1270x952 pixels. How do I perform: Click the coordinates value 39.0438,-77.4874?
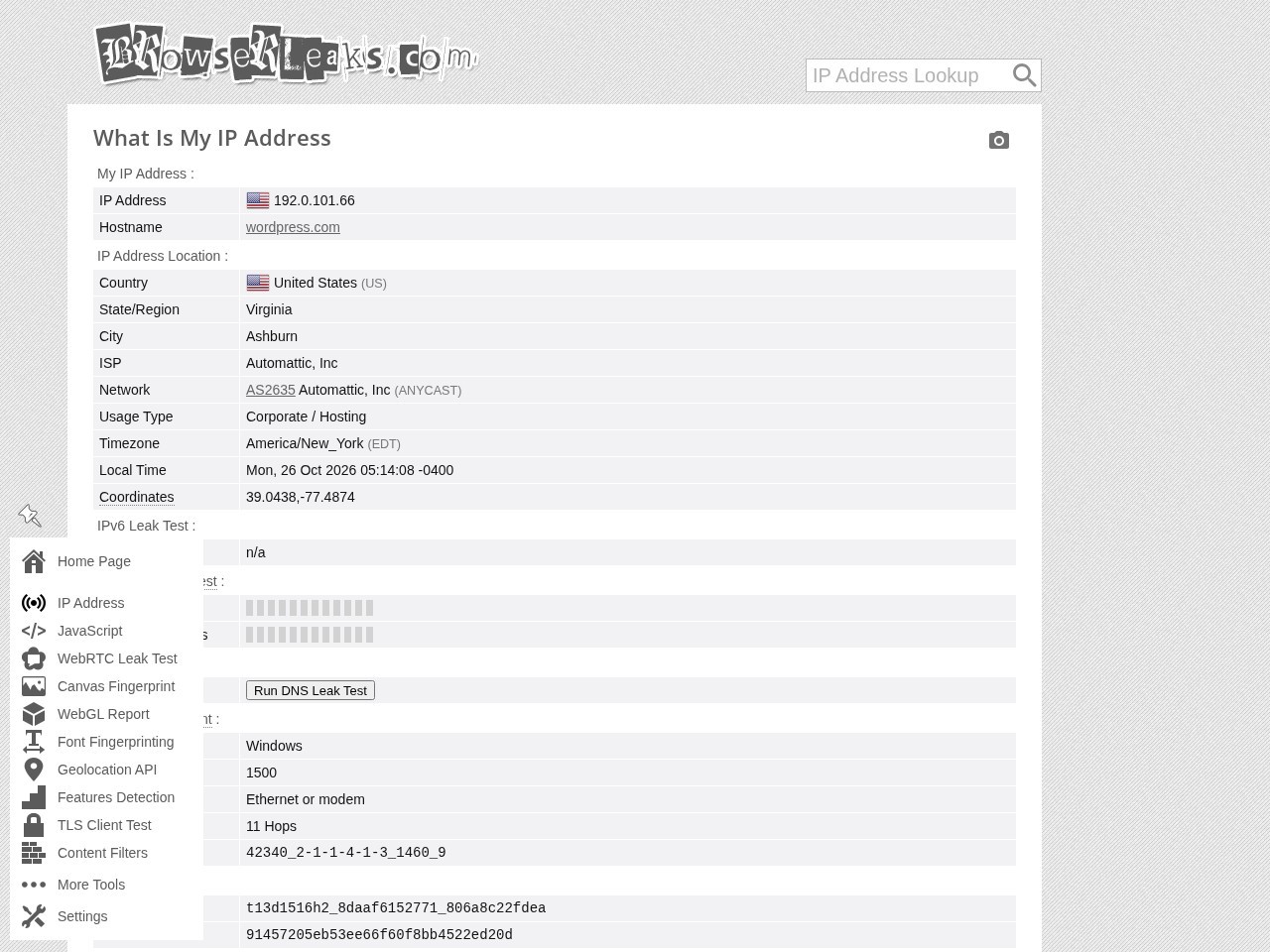click(x=300, y=497)
